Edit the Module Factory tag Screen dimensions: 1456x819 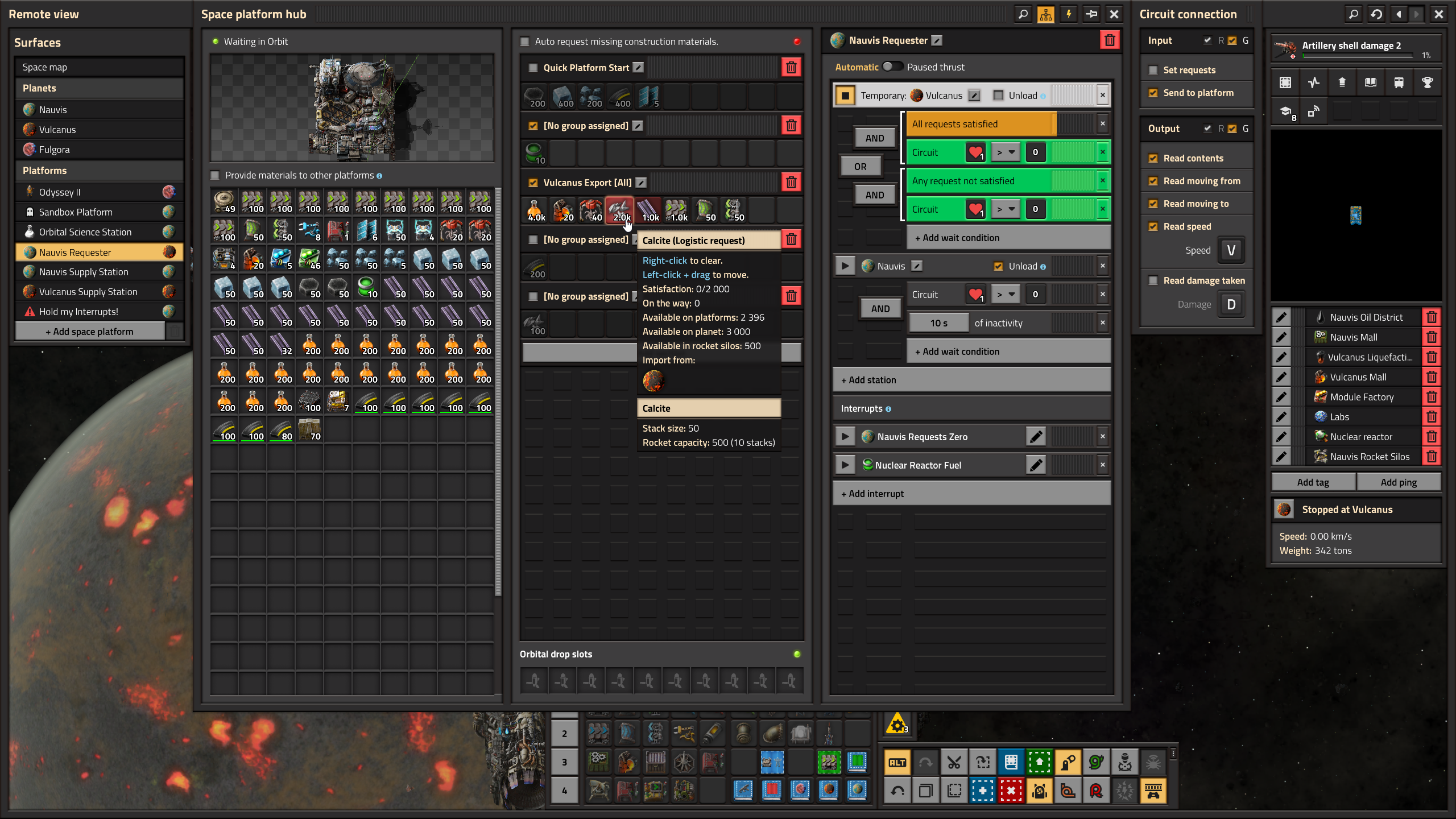click(1281, 397)
